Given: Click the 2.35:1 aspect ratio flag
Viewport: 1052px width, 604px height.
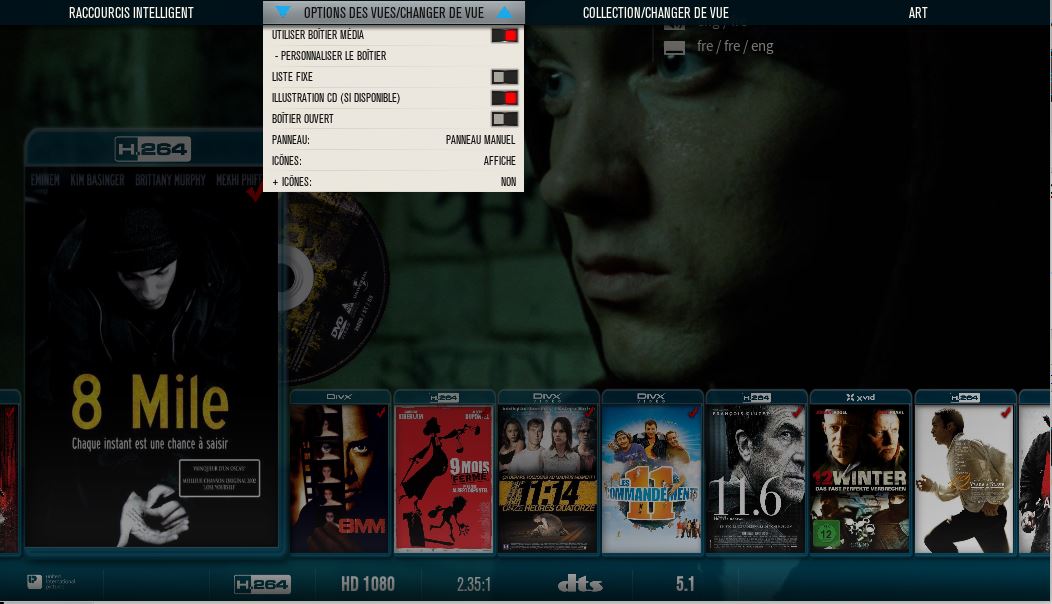Looking at the screenshot, I should click(x=474, y=585).
